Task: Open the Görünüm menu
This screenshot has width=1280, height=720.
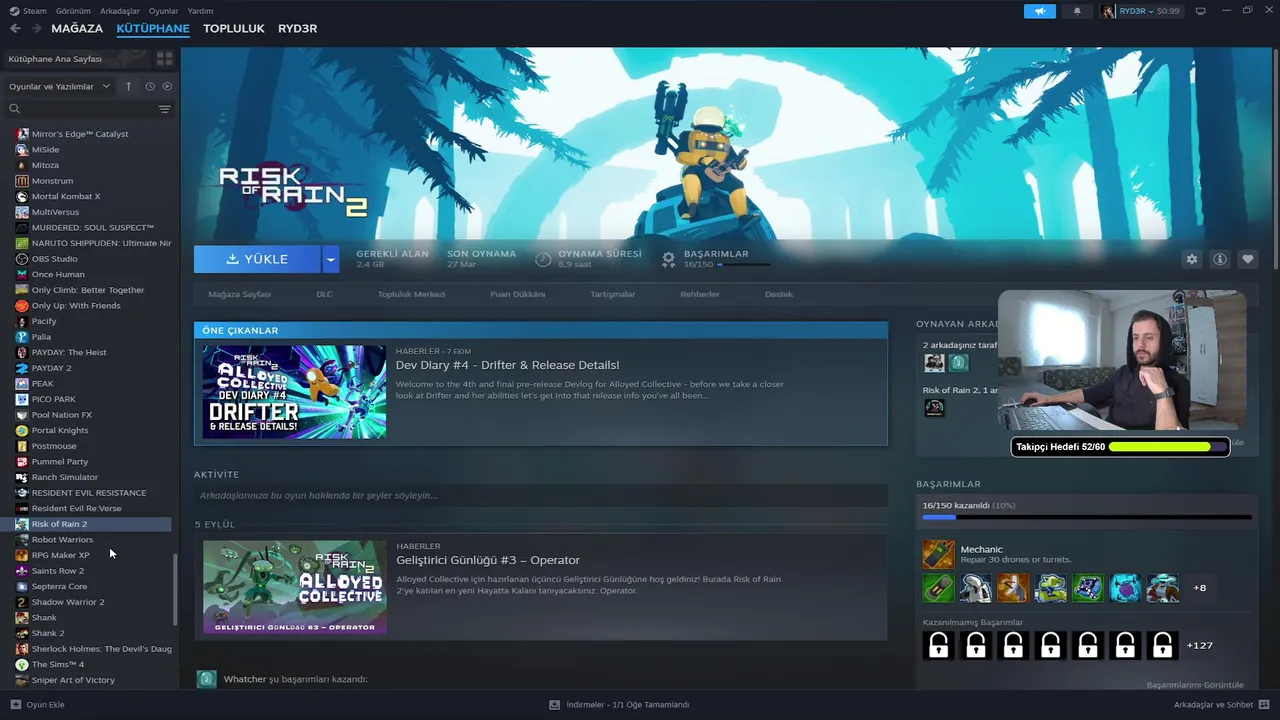Action: (73, 11)
